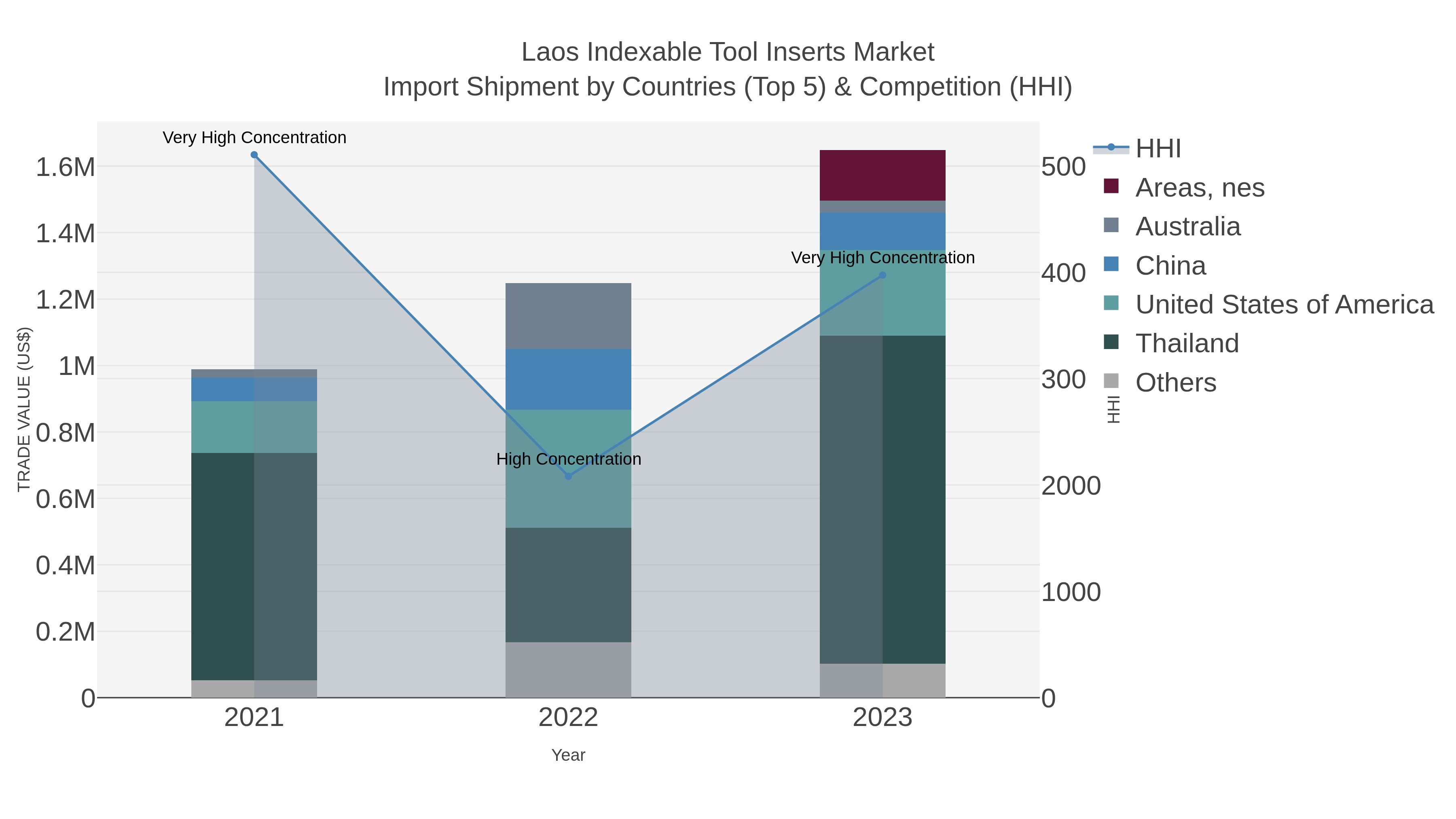Click the China segment of the 2021 bar
1456x819 pixels.
pos(254,389)
